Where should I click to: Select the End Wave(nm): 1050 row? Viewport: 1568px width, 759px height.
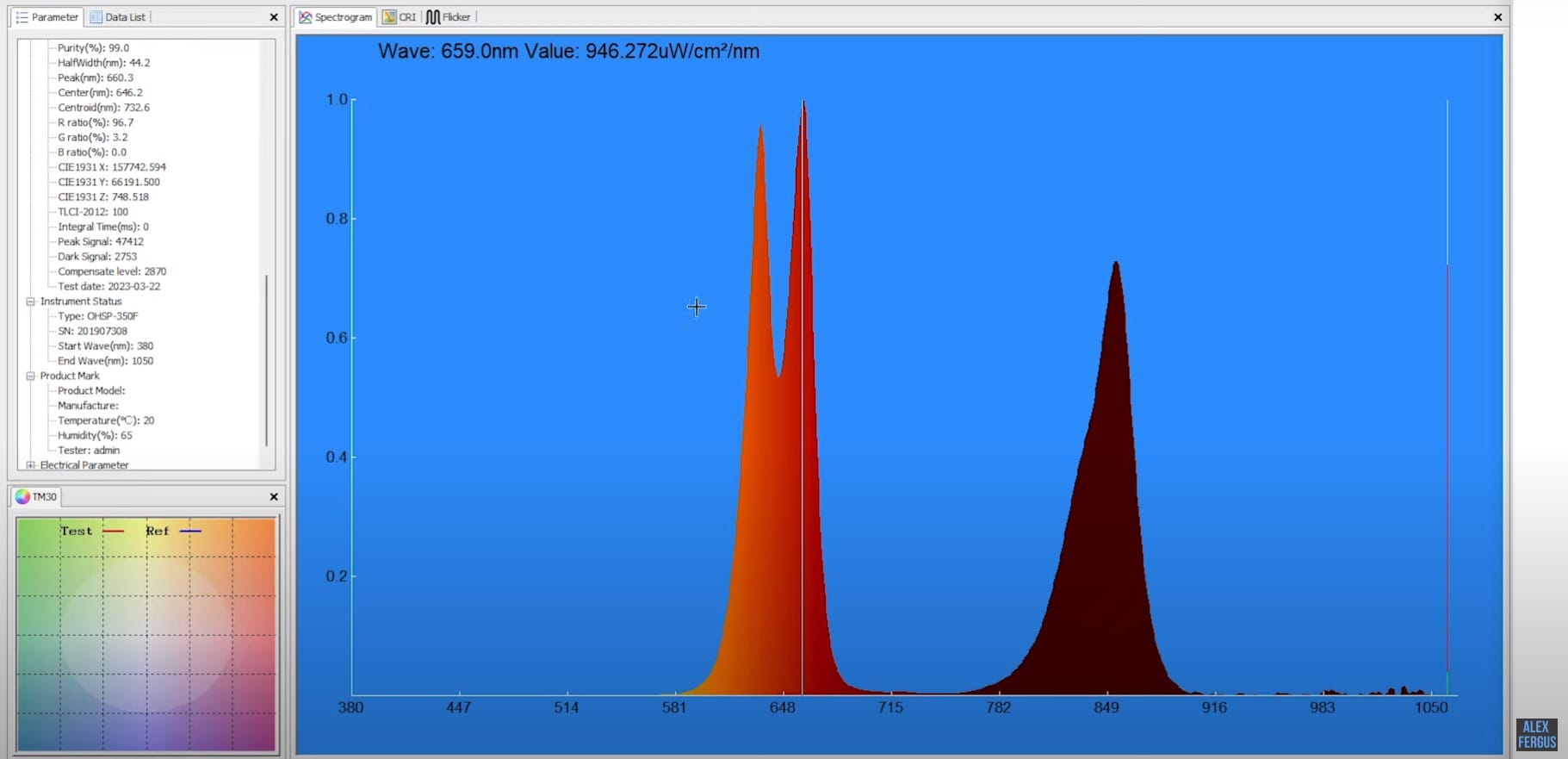click(105, 361)
